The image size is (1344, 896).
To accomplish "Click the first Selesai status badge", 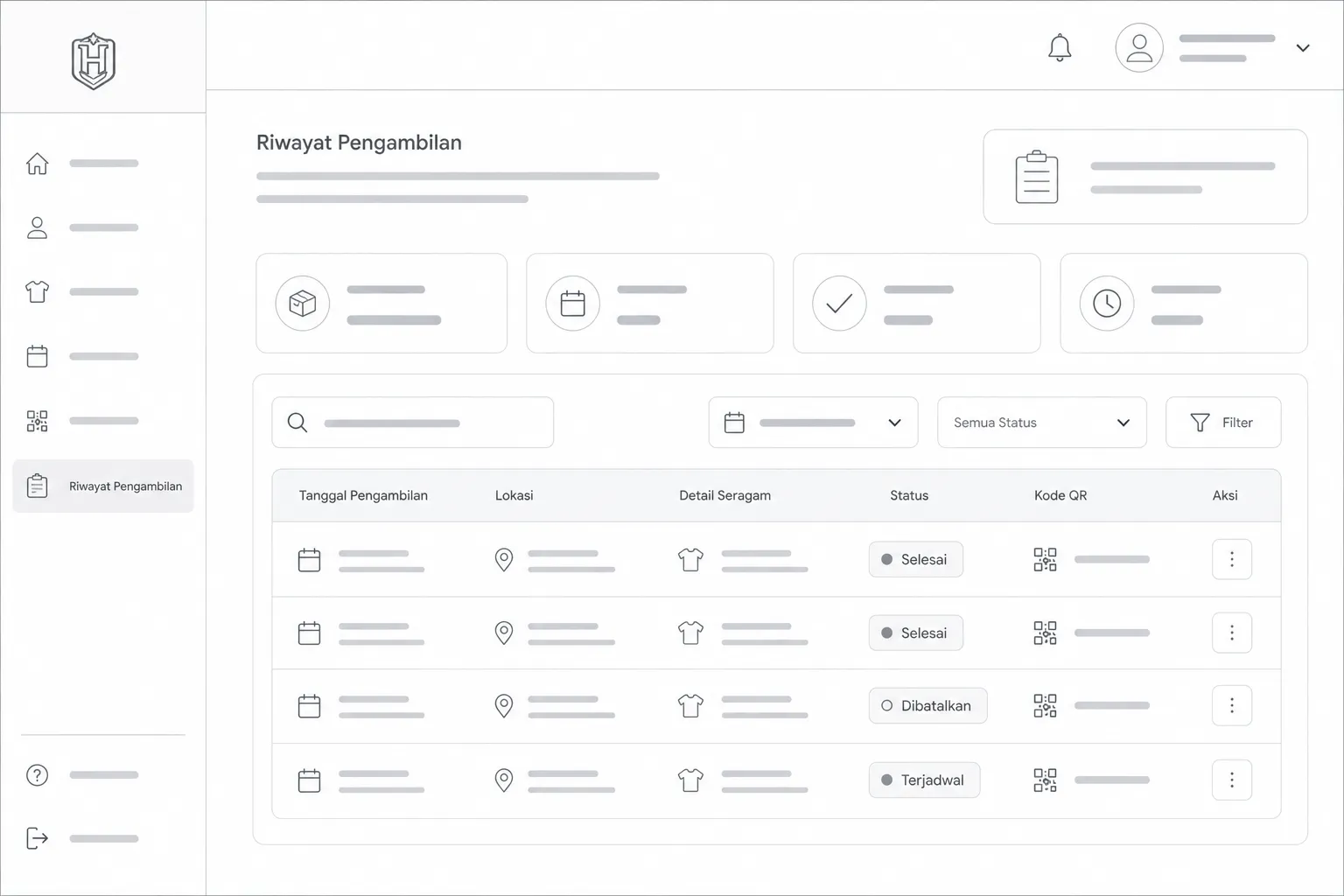I will tap(916, 559).
